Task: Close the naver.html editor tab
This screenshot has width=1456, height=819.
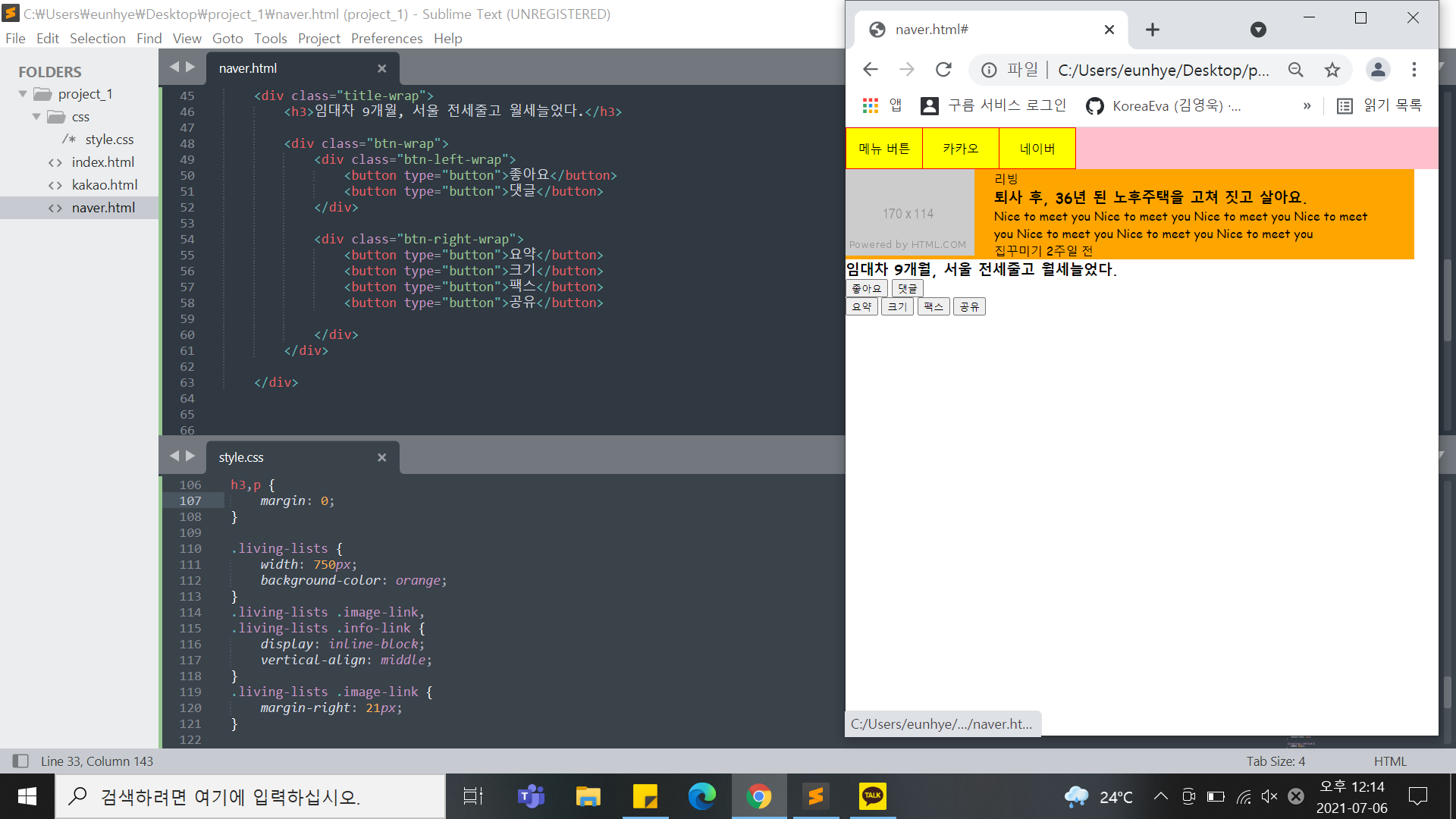Action: click(381, 68)
